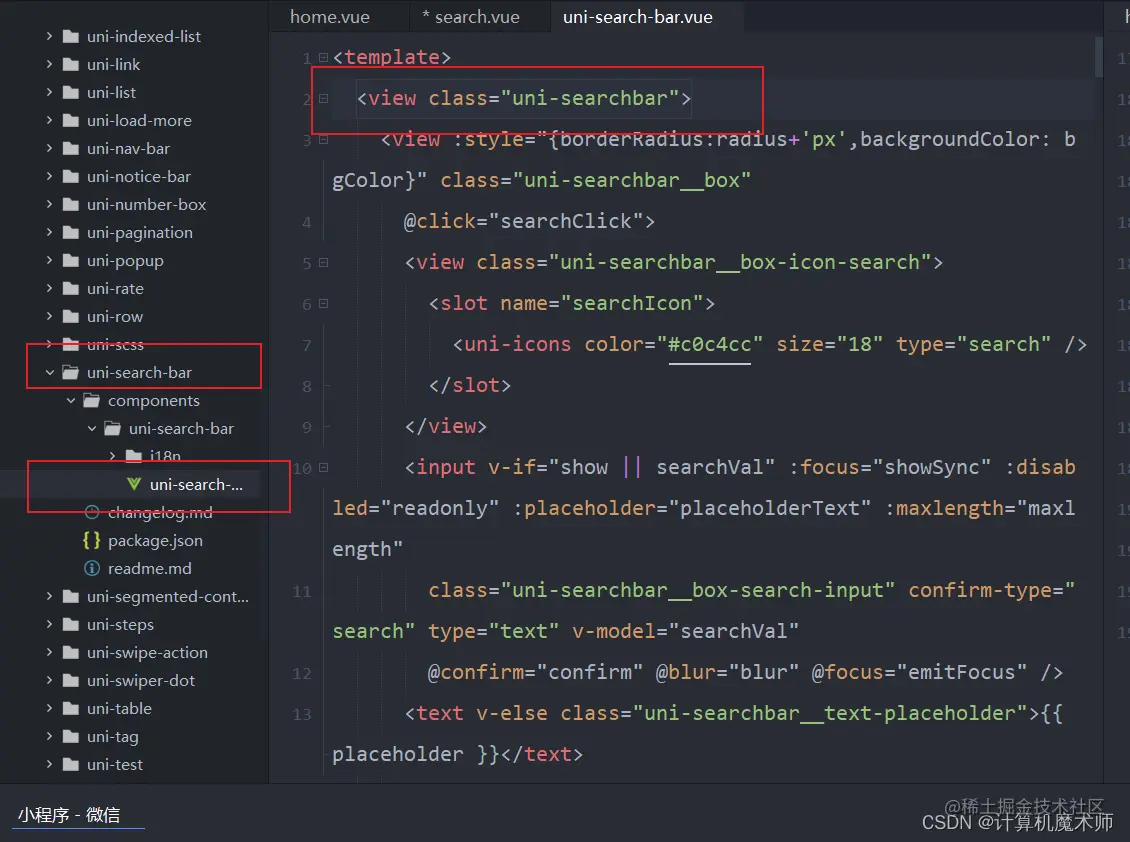Viewport: 1130px width, 842px height.
Task: Select the uni-scss folder label
Action: pos(115,345)
